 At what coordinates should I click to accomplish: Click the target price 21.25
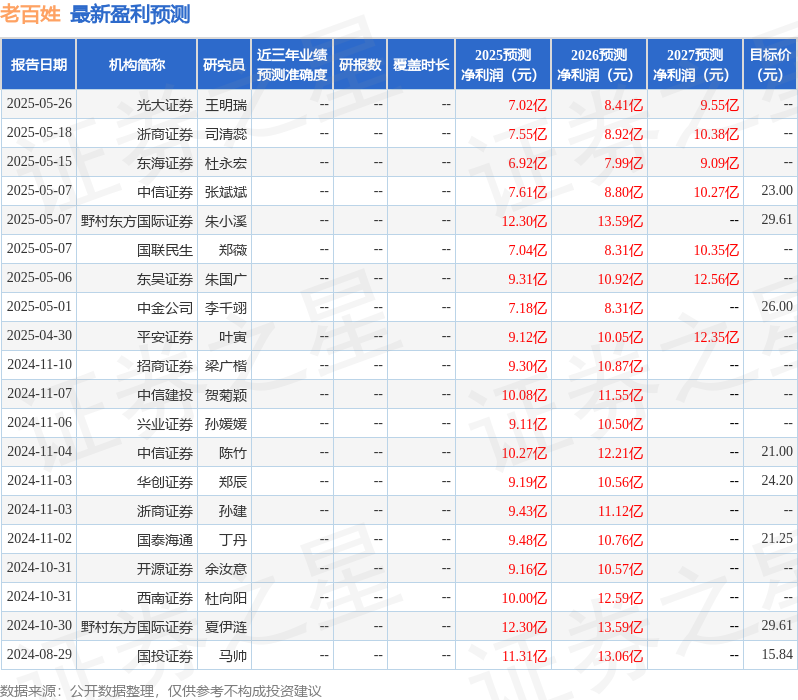coord(777,539)
